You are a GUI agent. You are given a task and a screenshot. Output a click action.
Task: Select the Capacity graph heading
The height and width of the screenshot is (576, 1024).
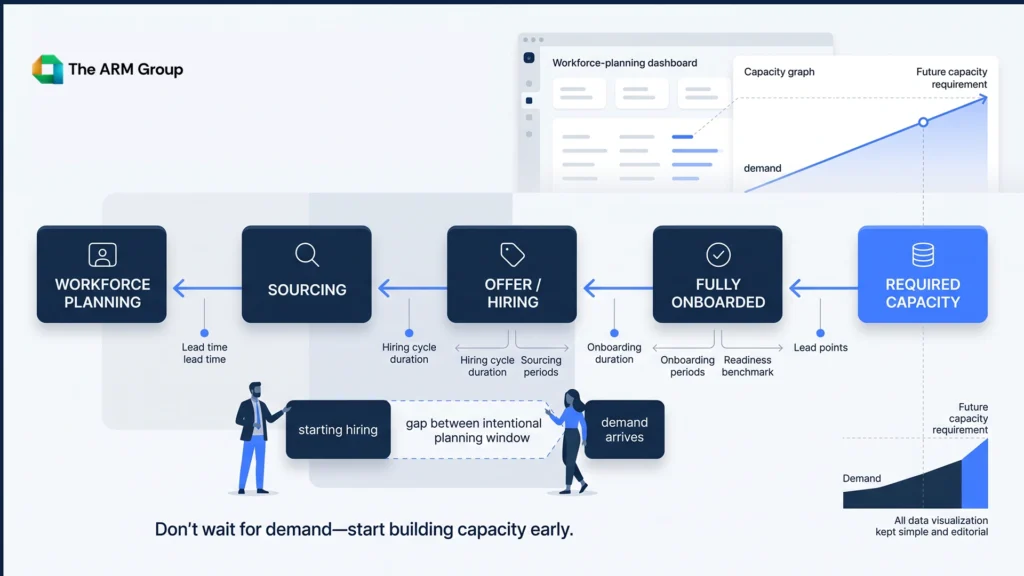click(x=779, y=72)
